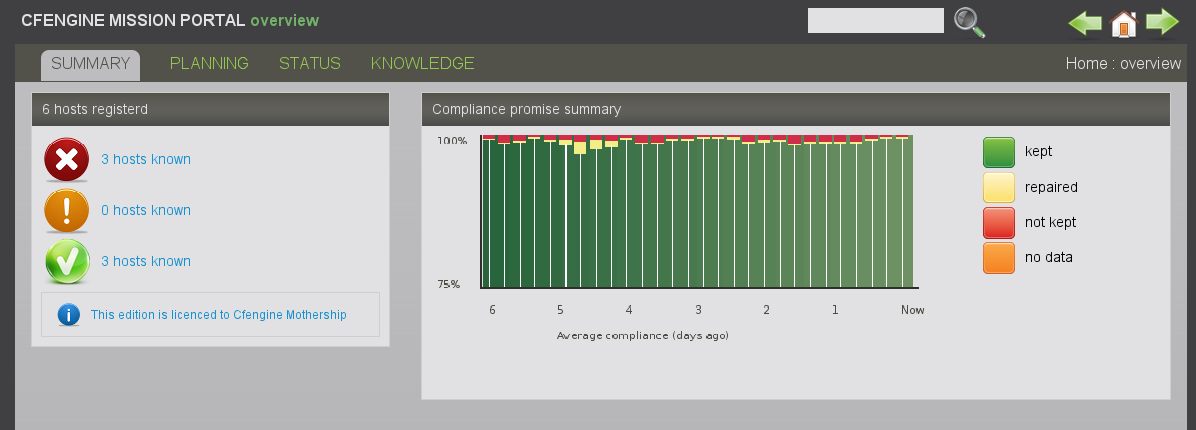Click the orange exclamation warning icon
Image resolution: width=1196 pixels, height=430 pixels.
pos(67,210)
